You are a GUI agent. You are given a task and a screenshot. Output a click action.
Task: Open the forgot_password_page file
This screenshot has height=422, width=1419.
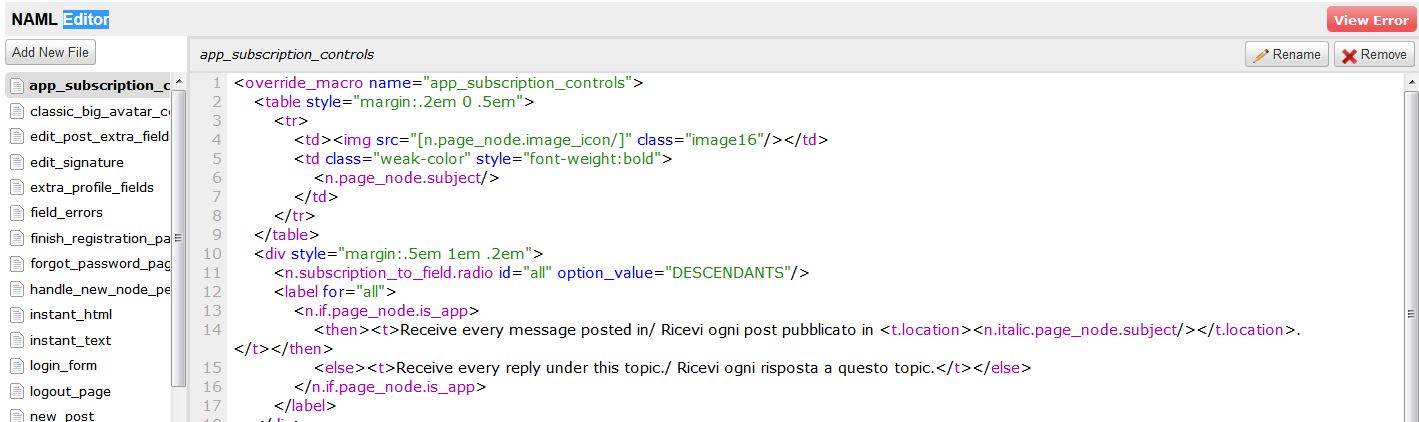[x=99, y=264]
